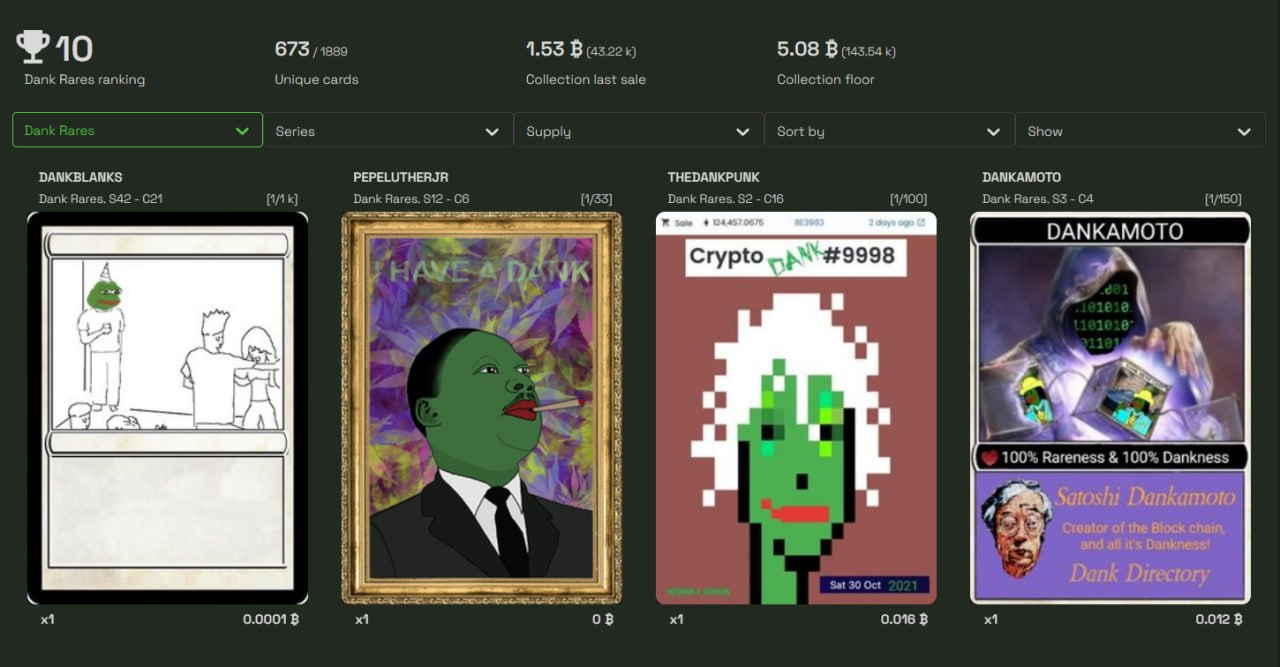Click the Series dropdown chevron arrow
The width and height of the screenshot is (1280, 667).
click(492, 132)
